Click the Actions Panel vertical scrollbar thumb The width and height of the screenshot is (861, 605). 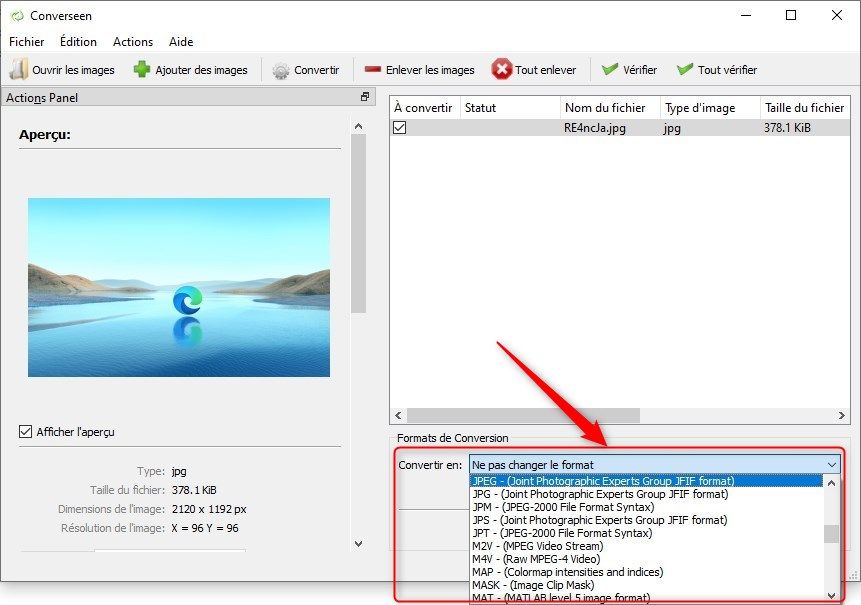pyautogui.click(x=359, y=223)
